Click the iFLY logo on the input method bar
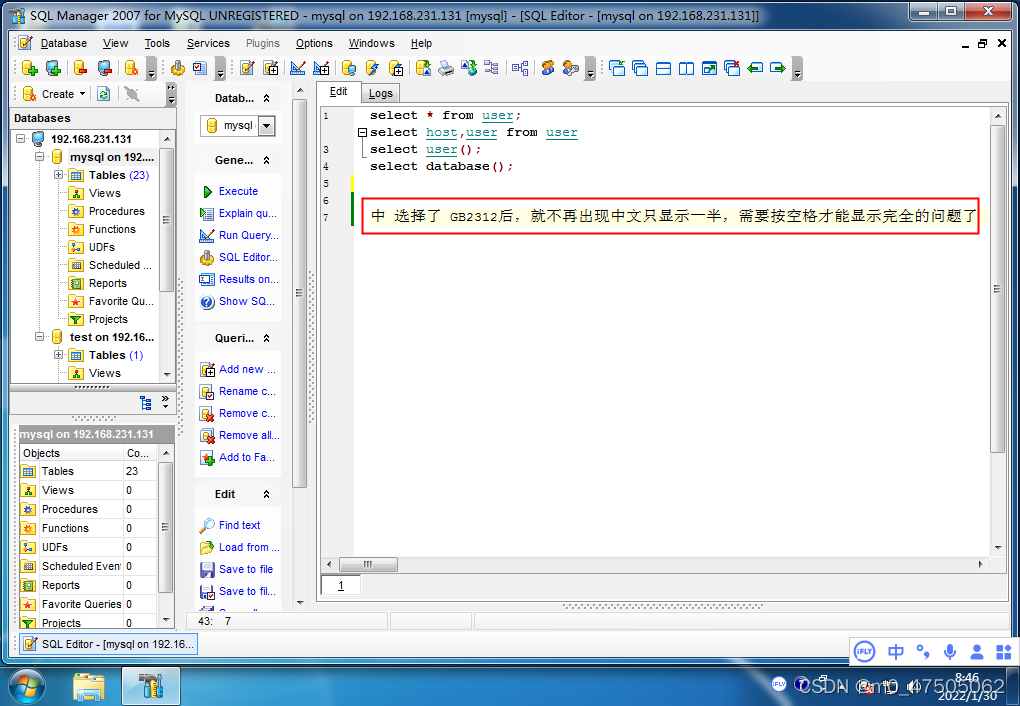 [x=864, y=651]
